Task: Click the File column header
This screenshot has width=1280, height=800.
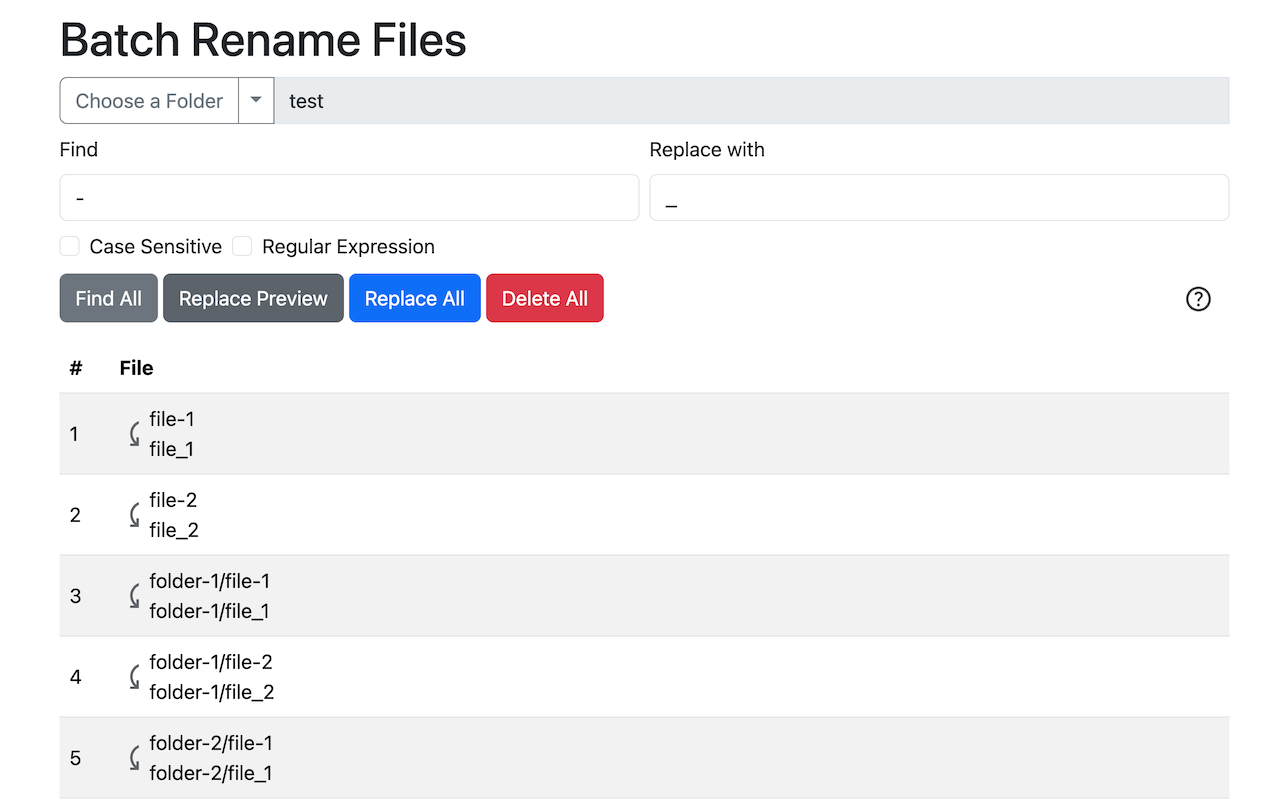Action: (x=136, y=368)
